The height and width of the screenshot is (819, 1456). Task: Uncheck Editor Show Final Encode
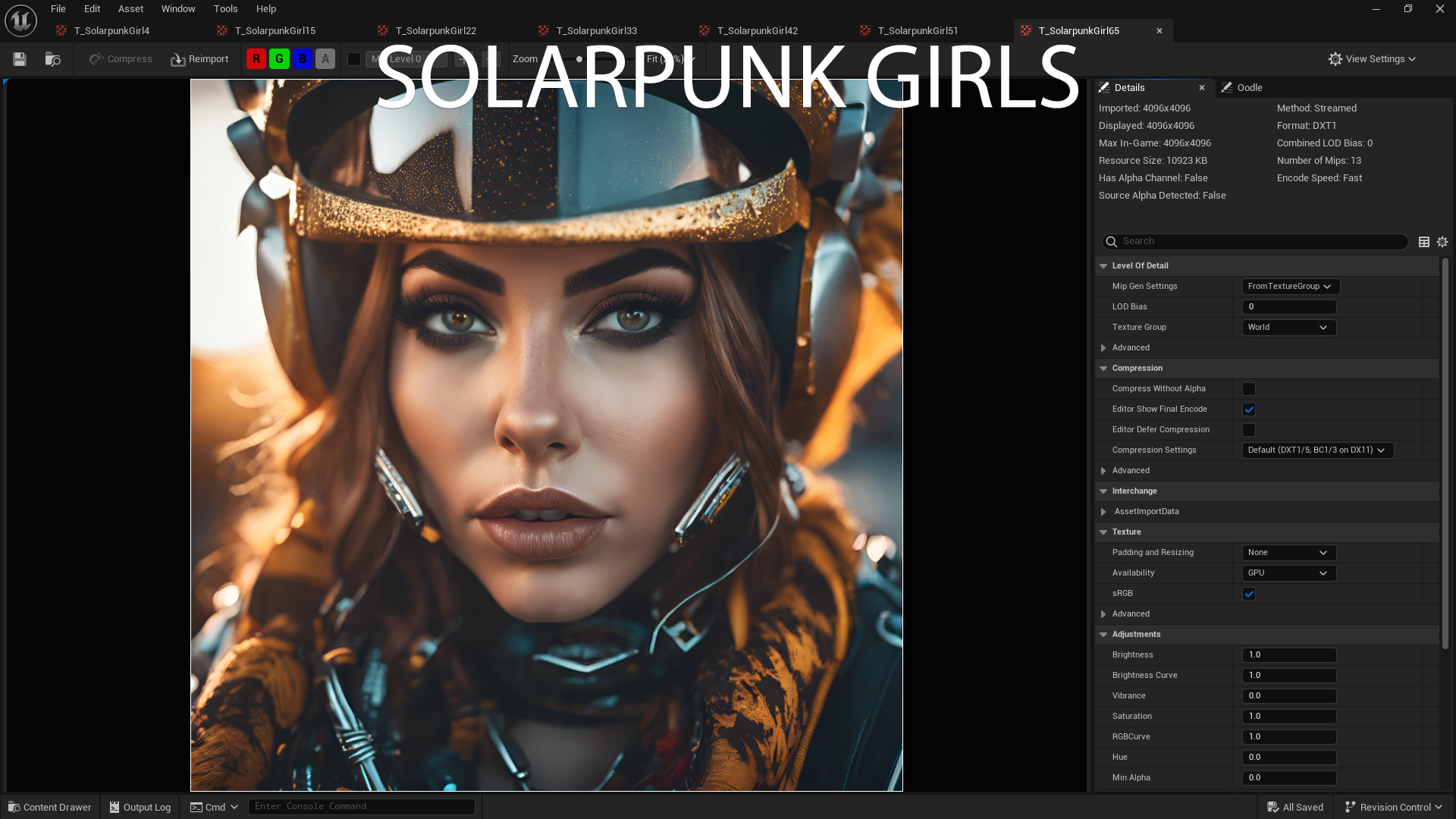pos(1249,409)
